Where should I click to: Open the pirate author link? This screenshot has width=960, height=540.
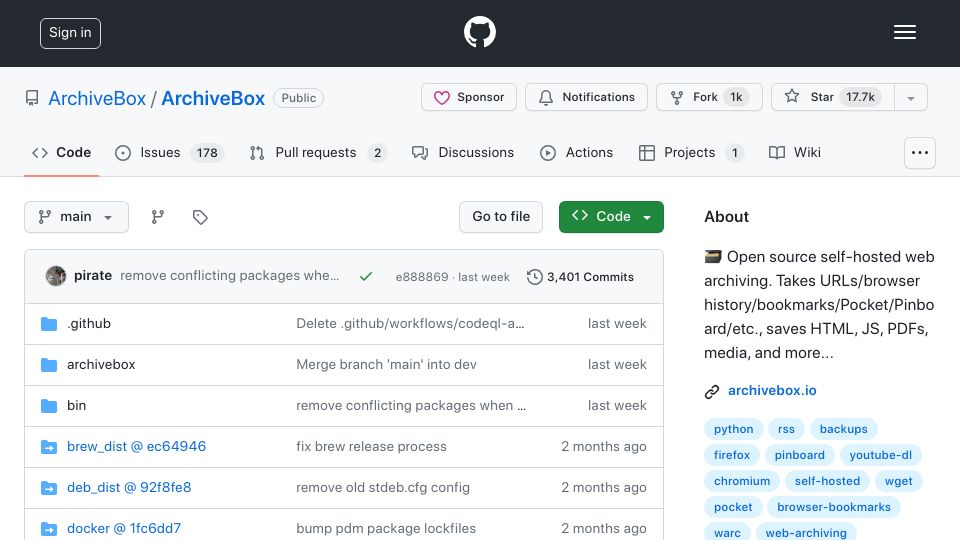click(x=93, y=276)
